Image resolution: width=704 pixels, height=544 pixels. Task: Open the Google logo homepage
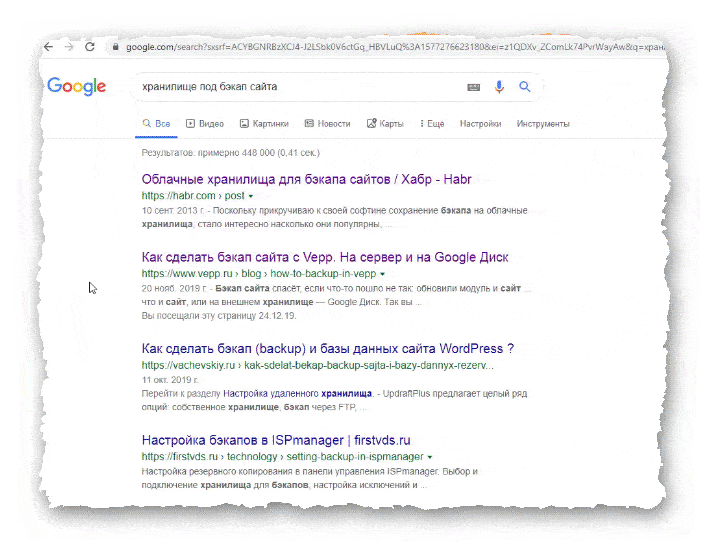click(76, 86)
